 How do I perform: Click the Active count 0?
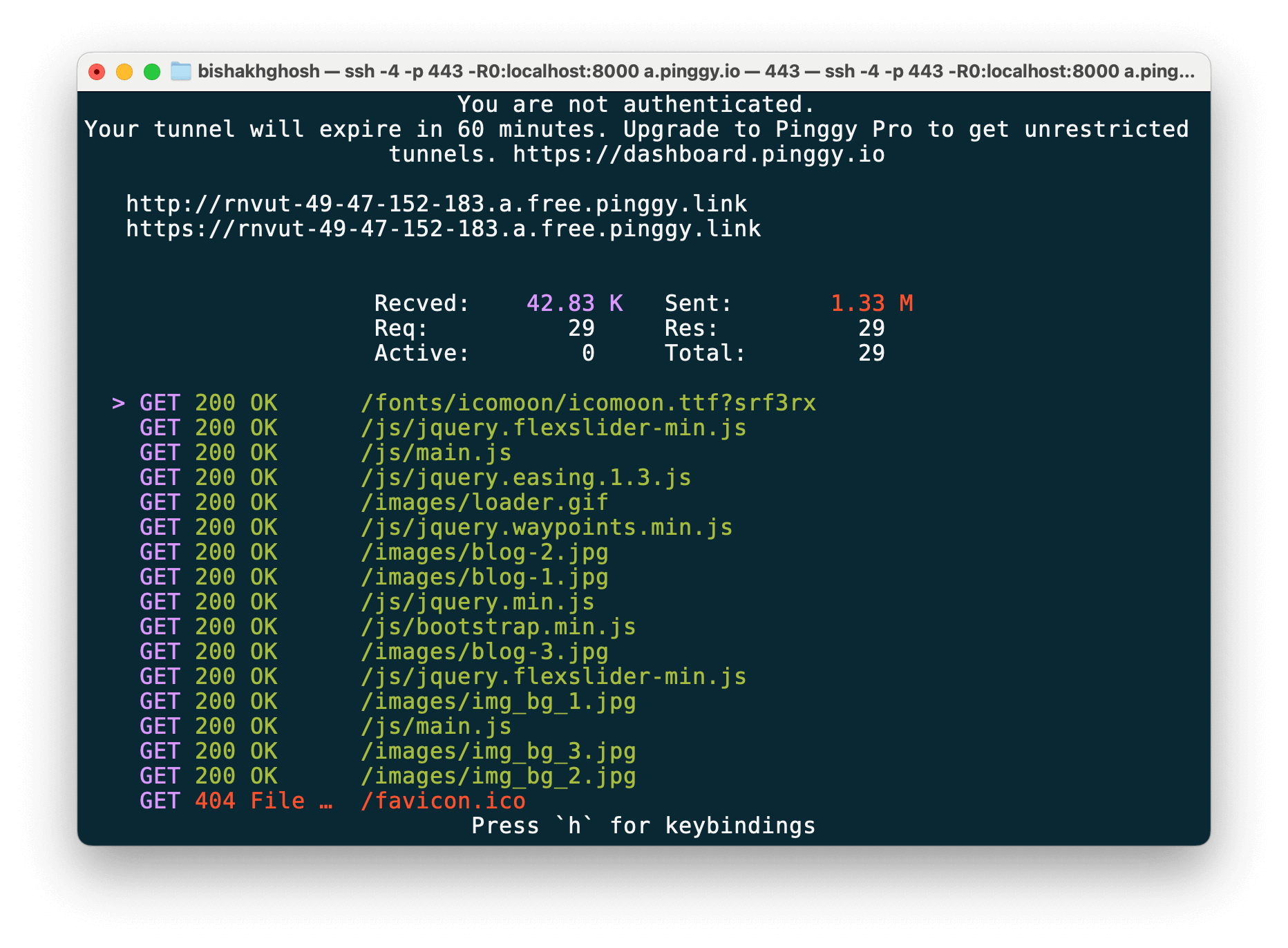pos(588,353)
